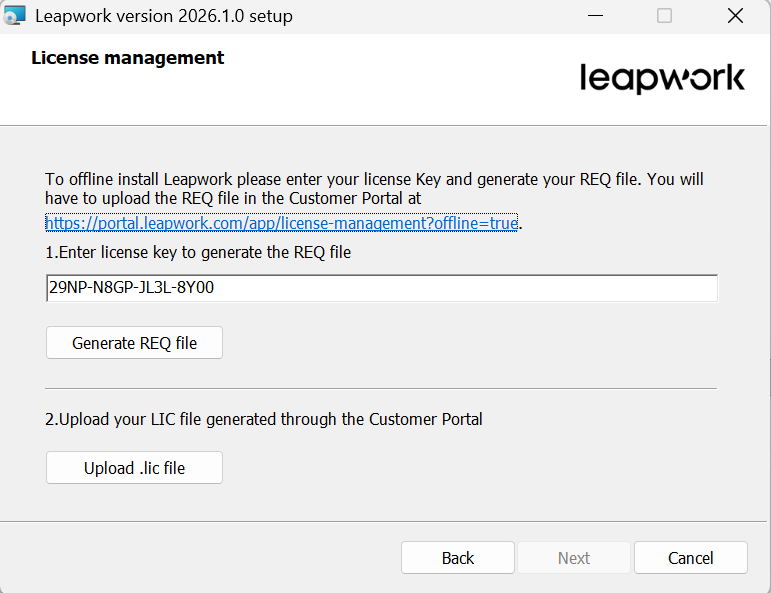This screenshot has height=593, width=771.
Task: Open the portal.leapwork.com license-management link
Action: (281, 223)
